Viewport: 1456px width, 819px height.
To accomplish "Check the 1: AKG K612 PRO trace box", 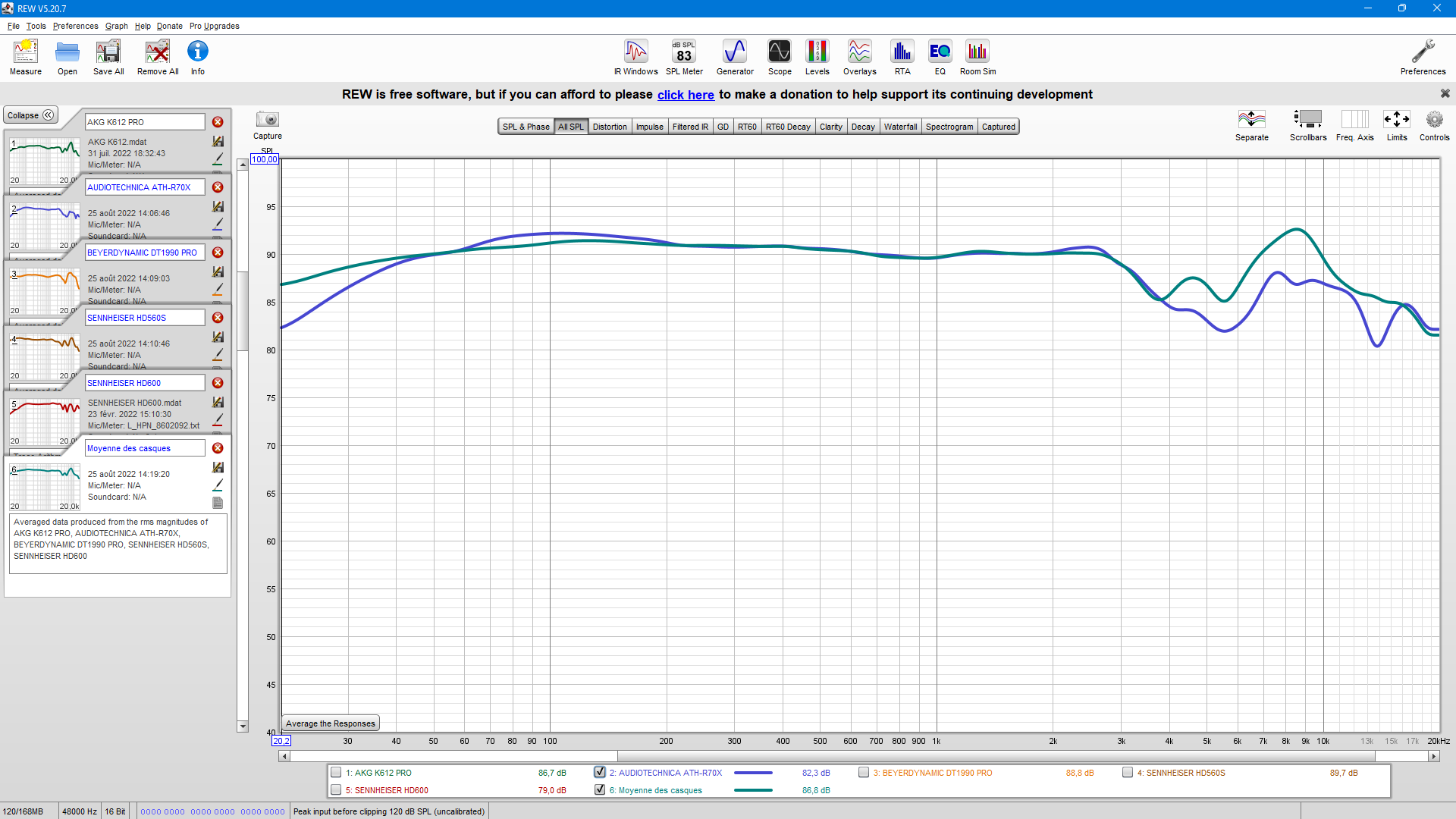I will click(x=336, y=773).
